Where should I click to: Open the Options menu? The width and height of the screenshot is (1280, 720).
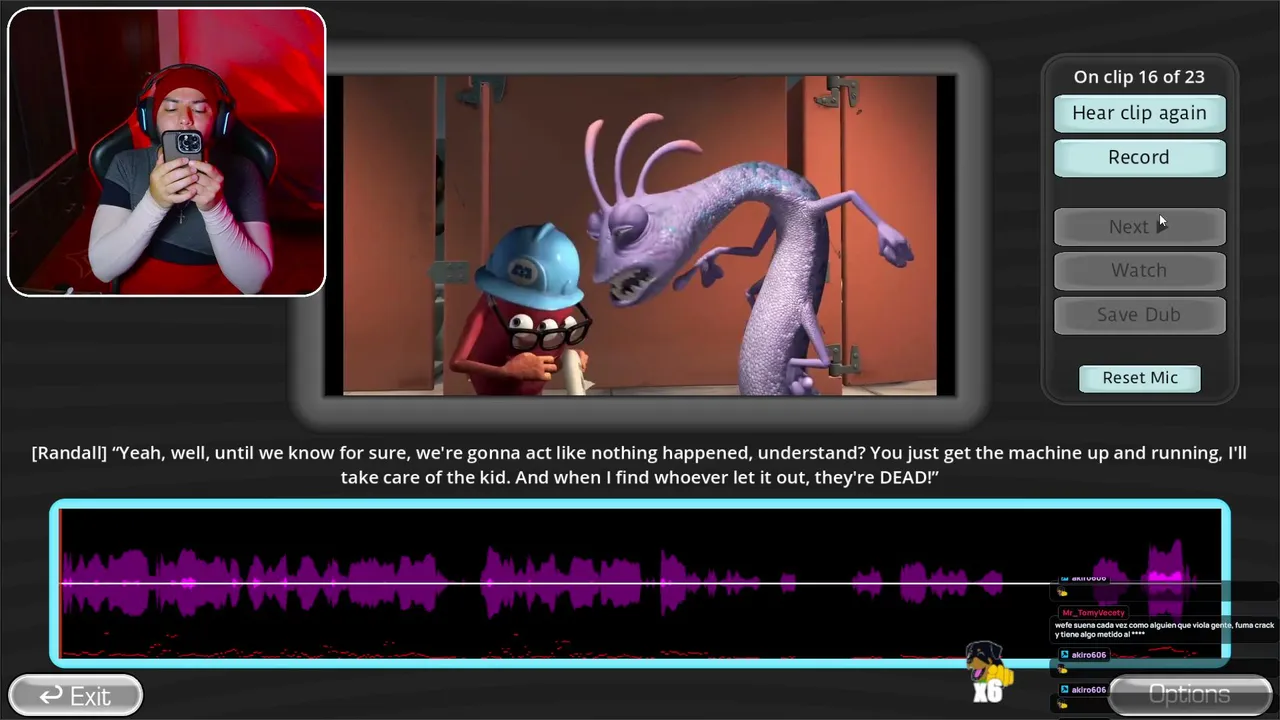click(1189, 695)
